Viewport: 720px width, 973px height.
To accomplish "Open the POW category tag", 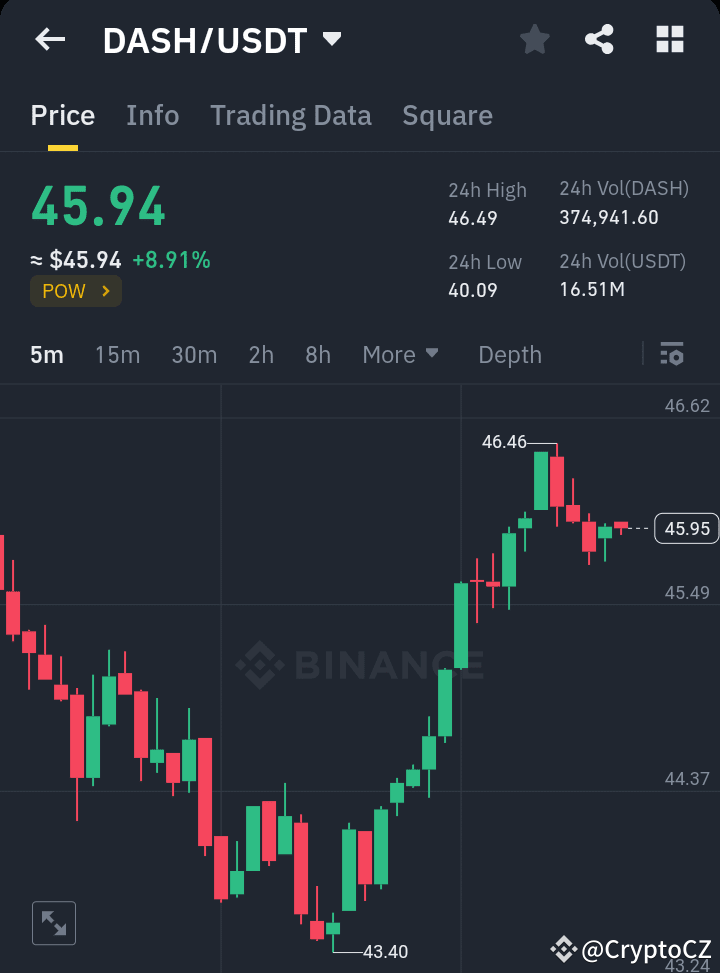I will (x=75, y=290).
